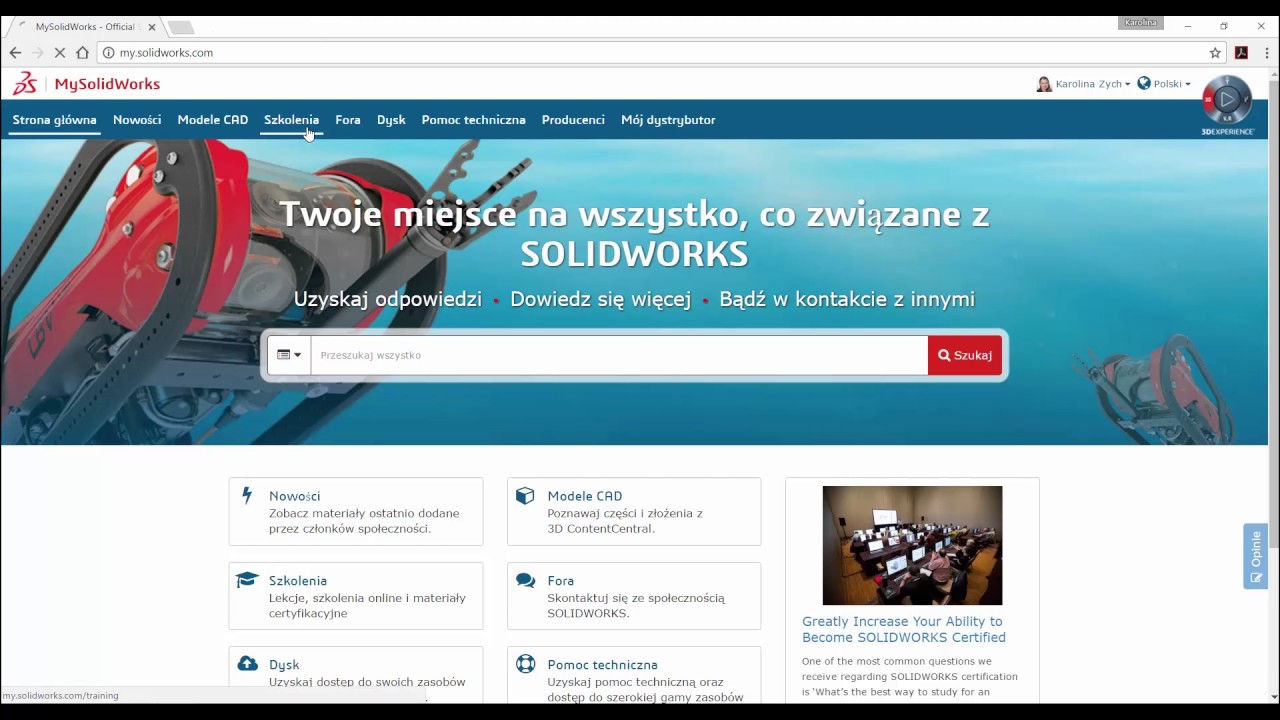Stop page loading with X button
Image resolution: width=1280 pixels, height=720 pixels.
pyautogui.click(x=59, y=53)
